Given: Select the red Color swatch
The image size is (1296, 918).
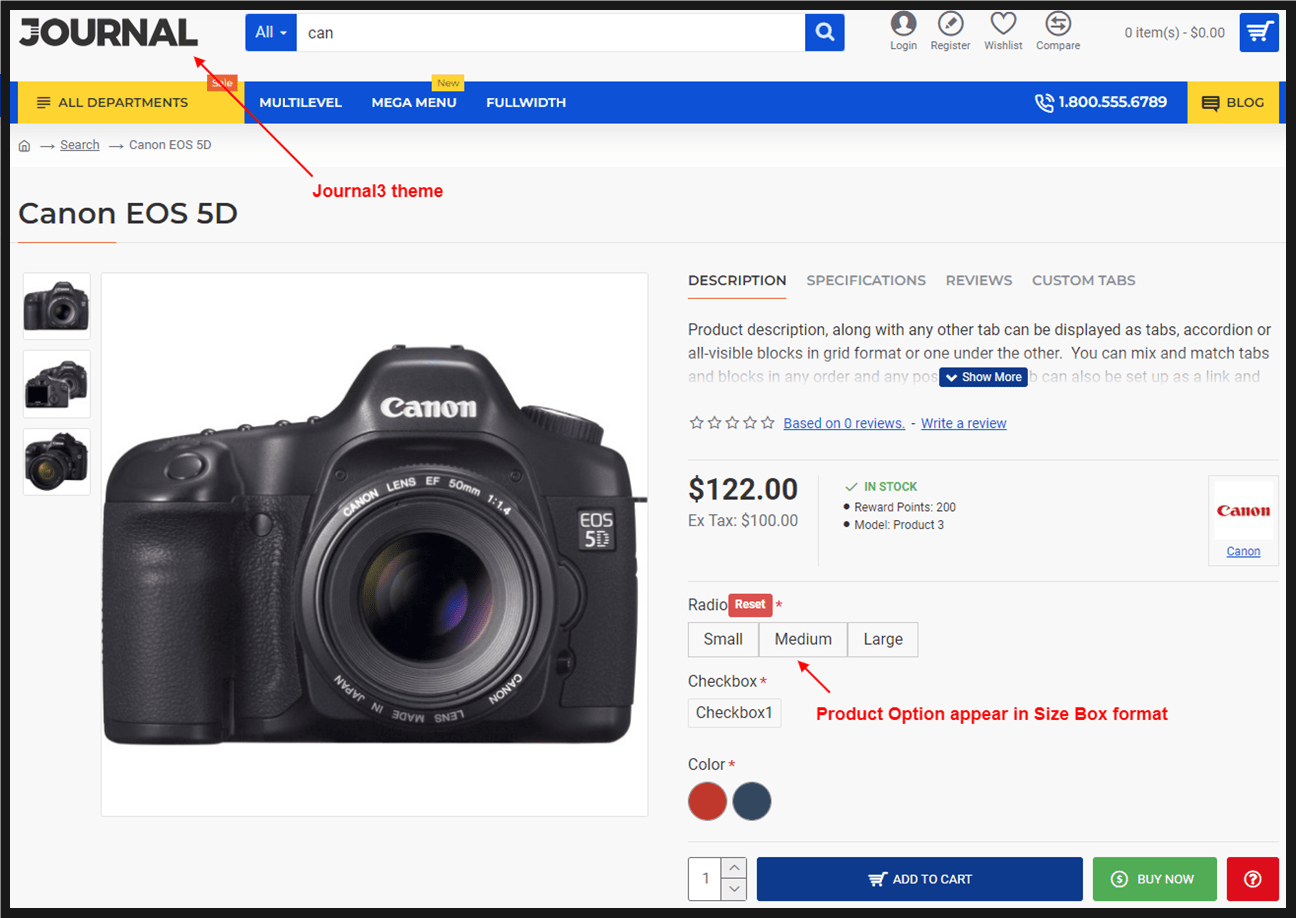Looking at the screenshot, I should coord(707,801).
